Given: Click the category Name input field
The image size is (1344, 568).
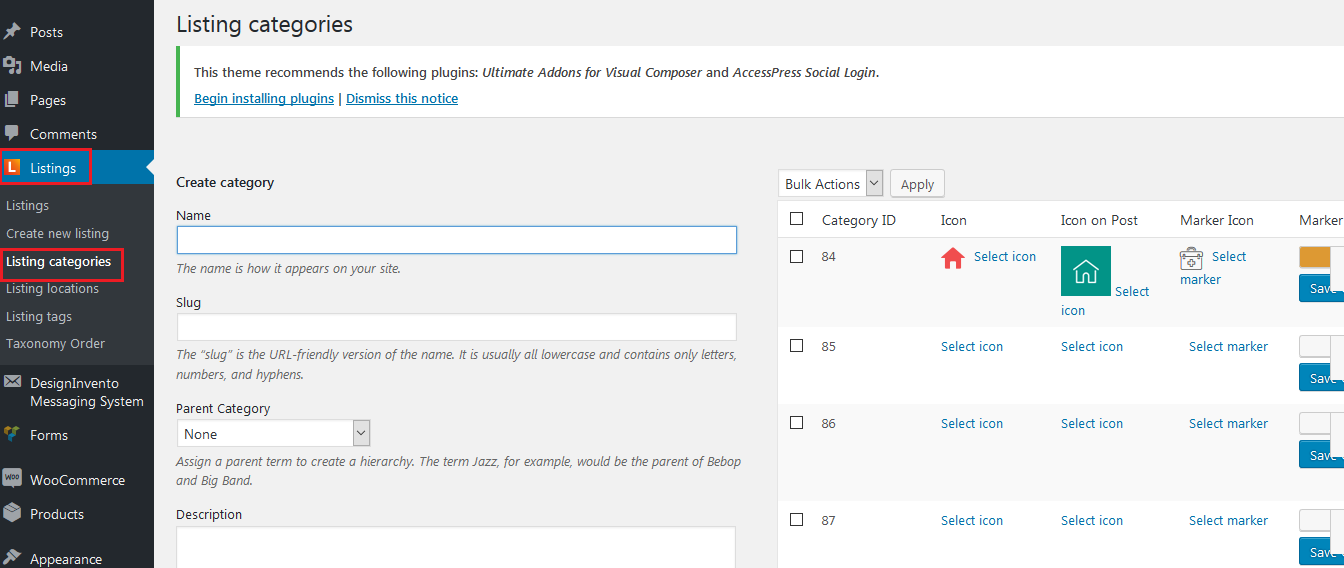Looking at the screenshot, I should tap(457, 240).
